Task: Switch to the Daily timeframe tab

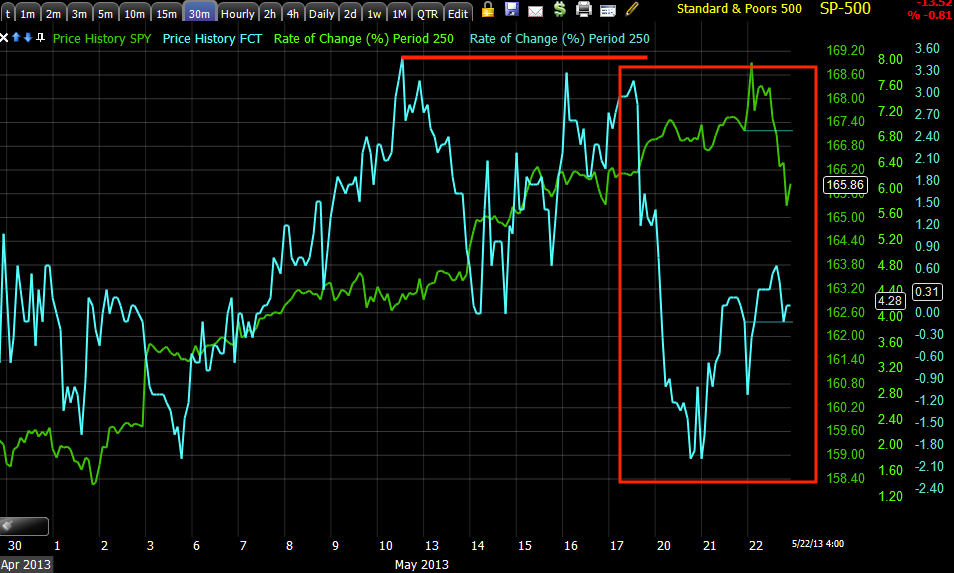Action: coord(322,13)
